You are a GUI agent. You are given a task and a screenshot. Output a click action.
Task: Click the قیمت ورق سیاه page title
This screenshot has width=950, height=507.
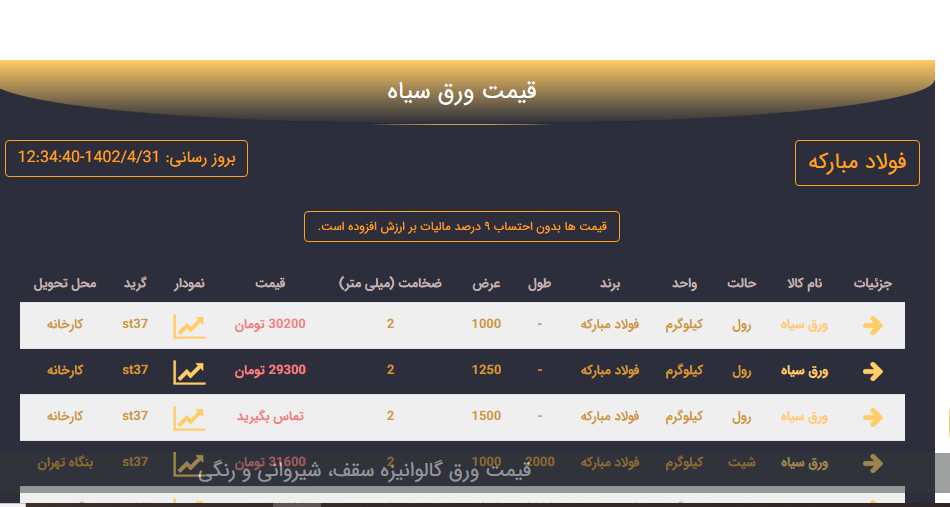point(462,91)
